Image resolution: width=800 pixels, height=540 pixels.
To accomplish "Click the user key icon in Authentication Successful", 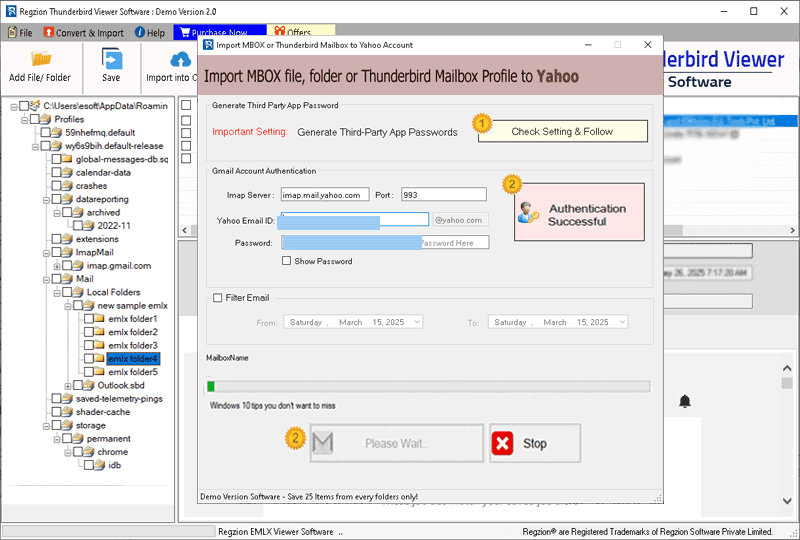I will [528, 212].
